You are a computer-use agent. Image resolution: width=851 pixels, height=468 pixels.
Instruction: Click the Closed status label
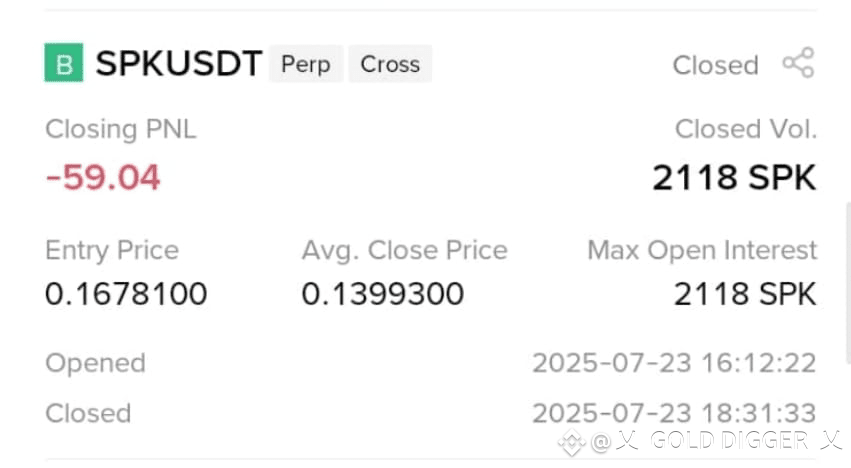pos(715,65)
